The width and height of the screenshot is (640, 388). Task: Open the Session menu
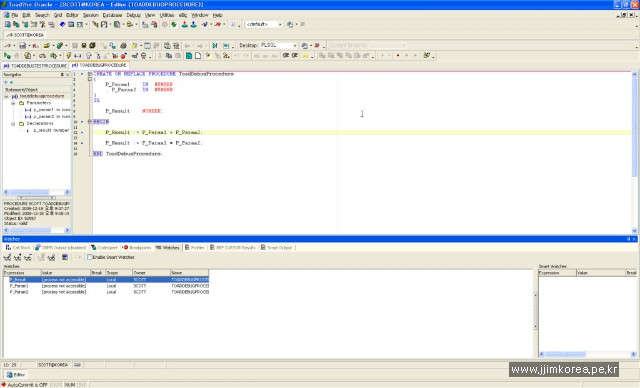[x=91, y=15]
